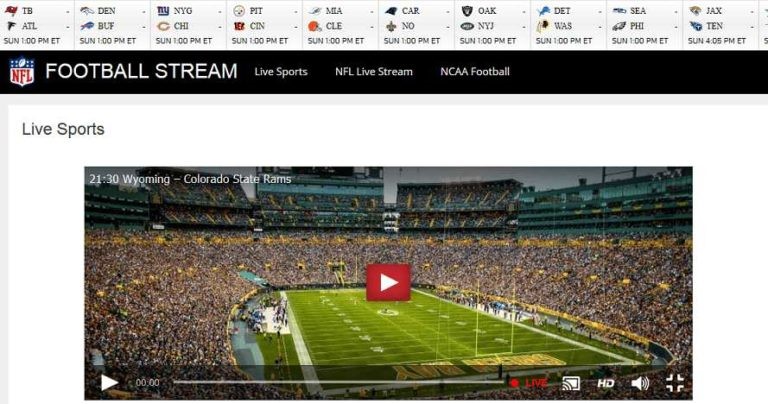Select the NYJ team abbreviation in scoreboard
This screenshot has height=404, width=768.
pos(485,26)
